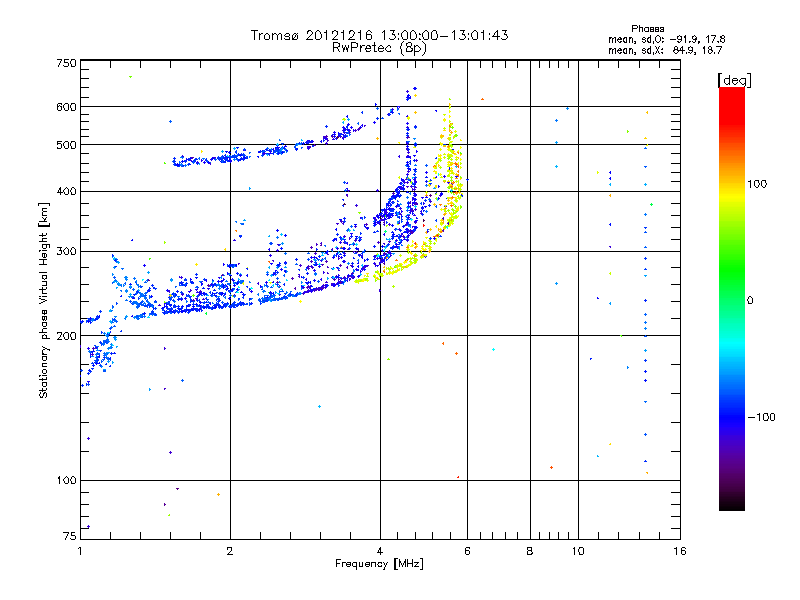The image size is (800, 600).
Task: Click the colorbar '0' tick label
Action: [x=750, y=301]
